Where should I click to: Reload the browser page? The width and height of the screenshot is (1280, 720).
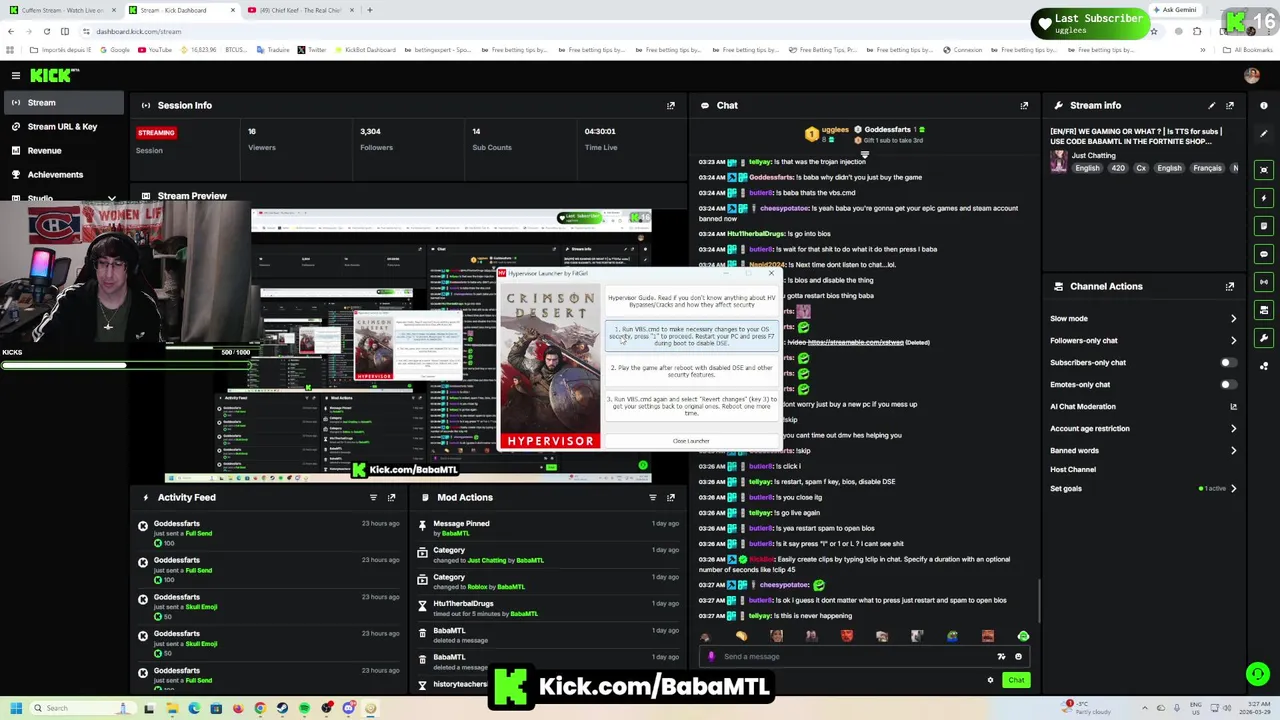[x=46, y=31]
